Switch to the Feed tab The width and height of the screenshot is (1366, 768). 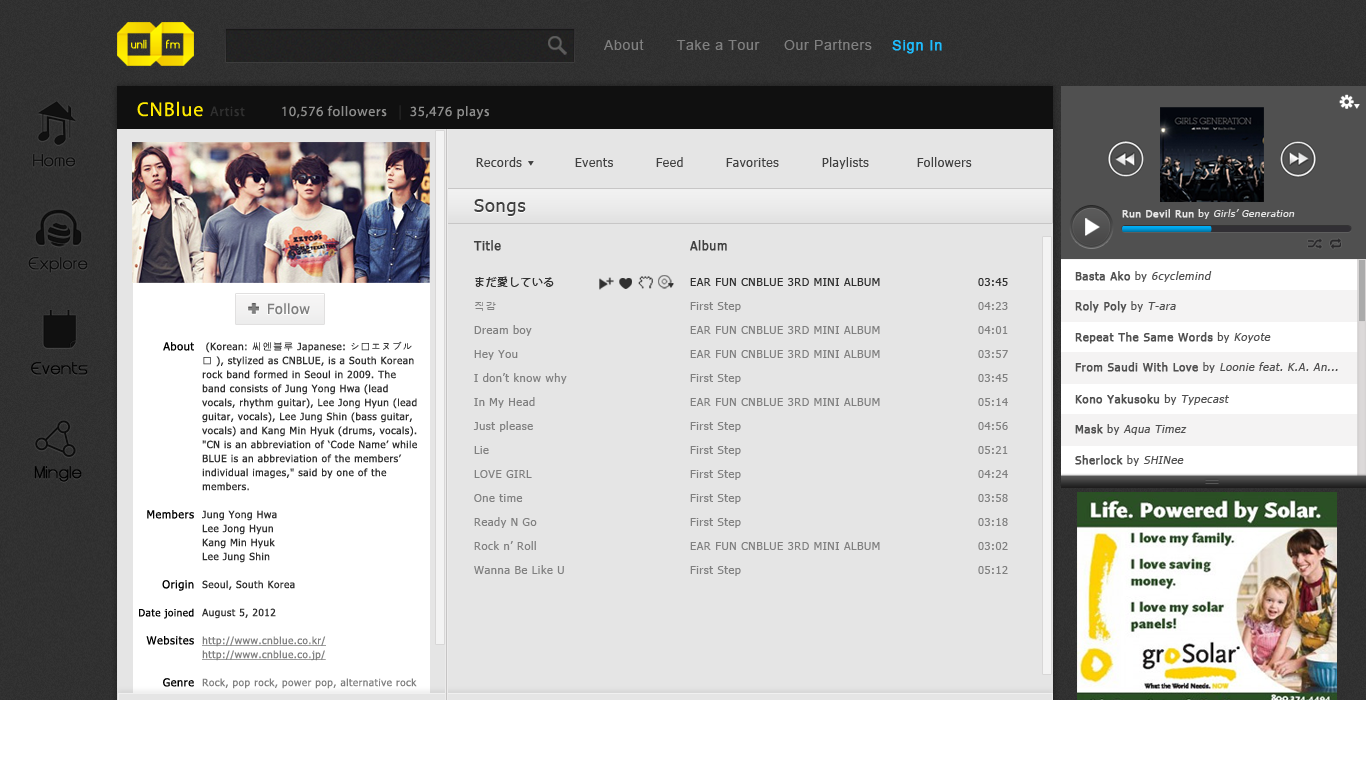(x=669, y=163)
